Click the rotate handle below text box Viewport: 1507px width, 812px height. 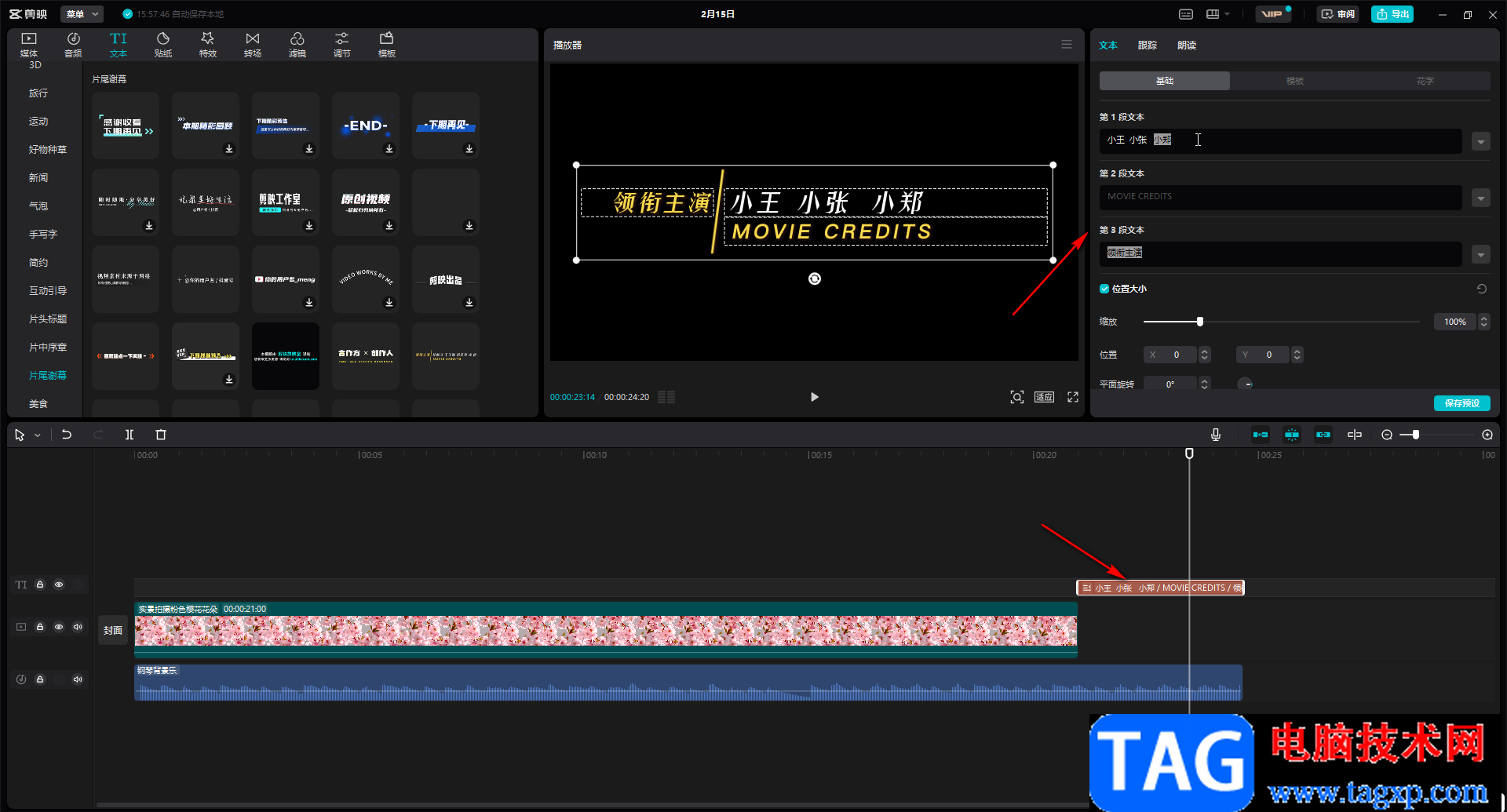(x=815, y=279)
